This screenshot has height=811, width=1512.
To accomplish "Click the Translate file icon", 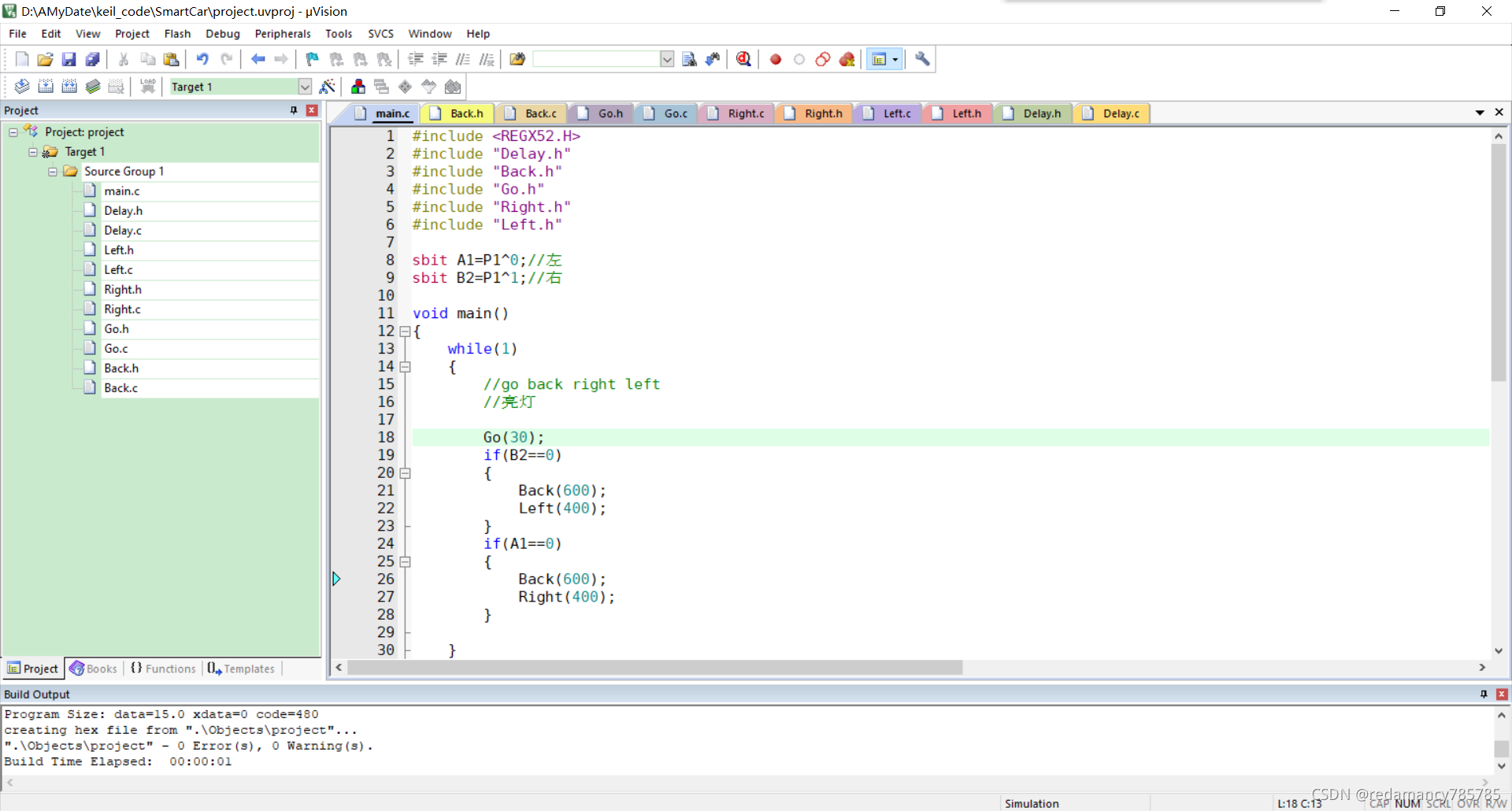I will [x=22, y=87].
